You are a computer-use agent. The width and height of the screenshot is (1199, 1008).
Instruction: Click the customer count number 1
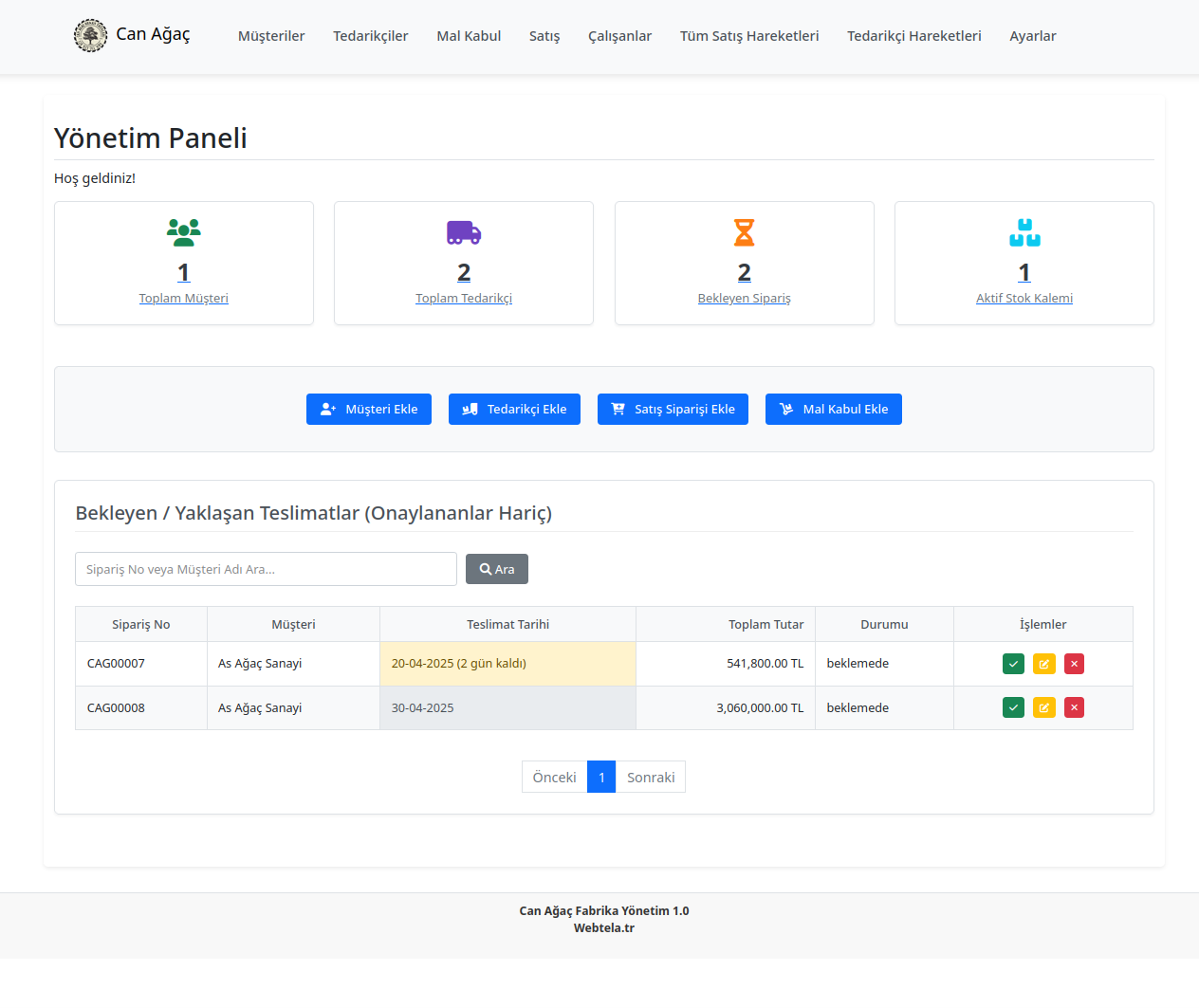pos(184,272)
